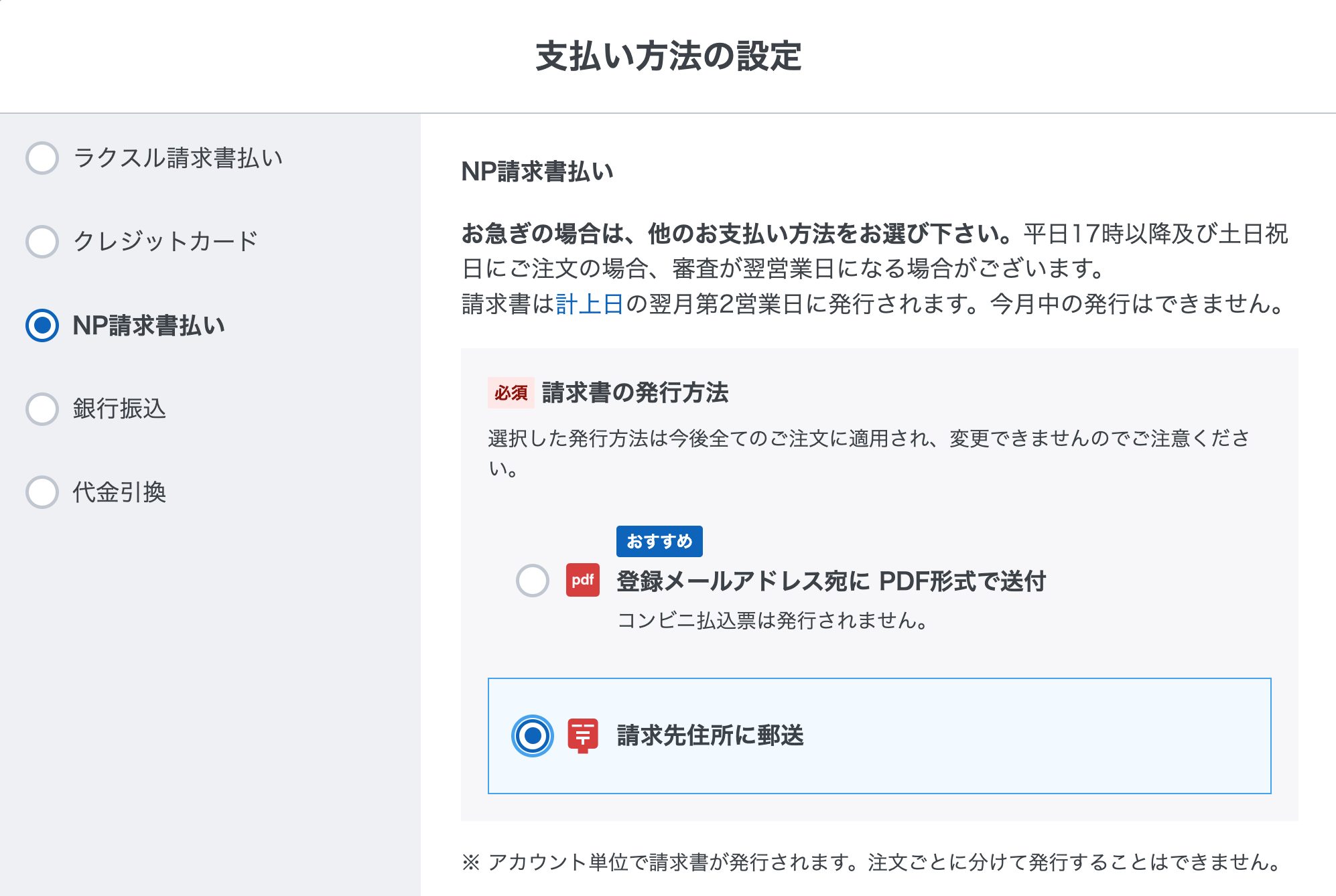Click the アカウント単位で請求書が発行されます footnote

[872, 862]
